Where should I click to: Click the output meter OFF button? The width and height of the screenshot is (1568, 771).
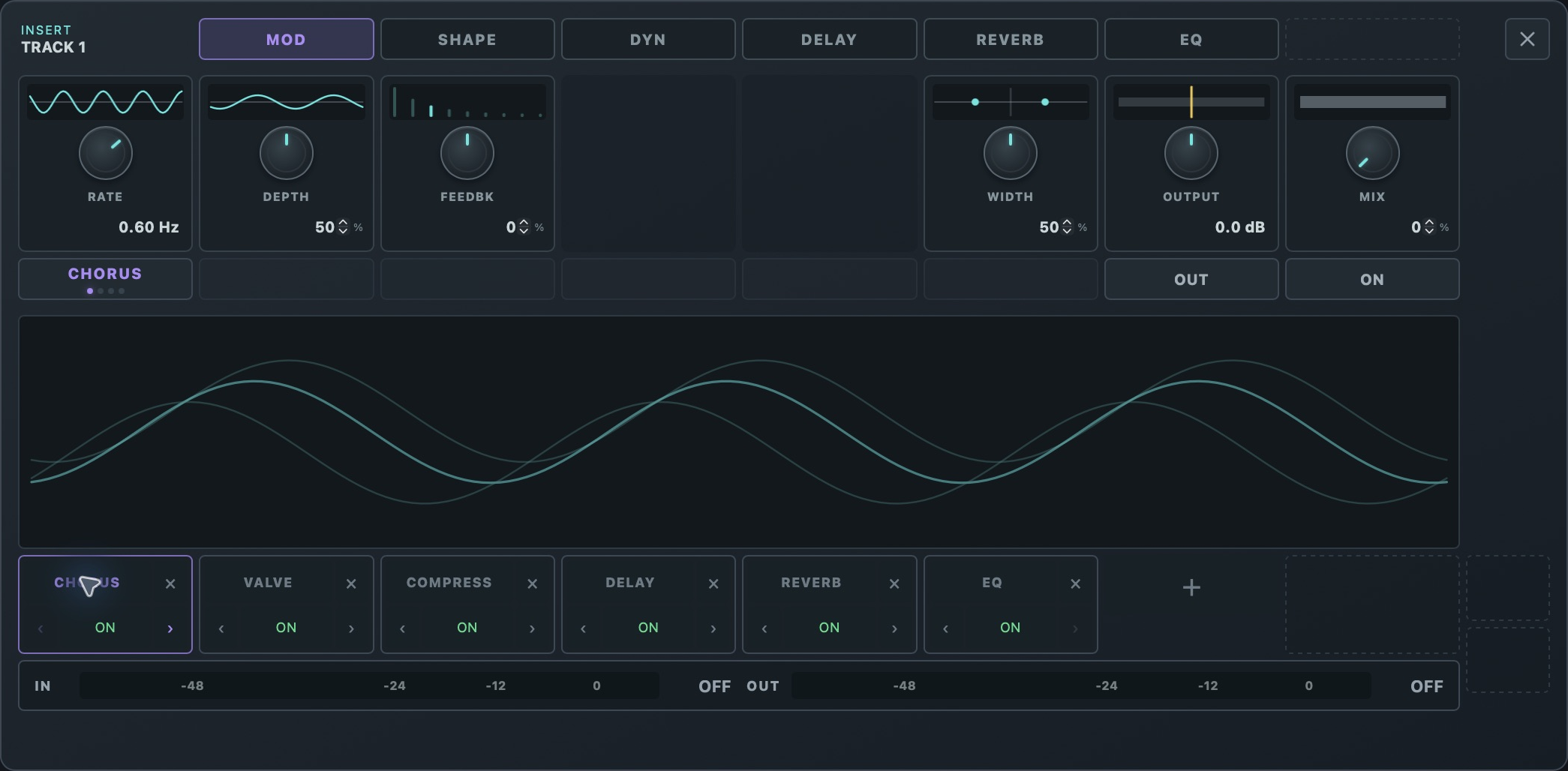[x=1426, y=686]
